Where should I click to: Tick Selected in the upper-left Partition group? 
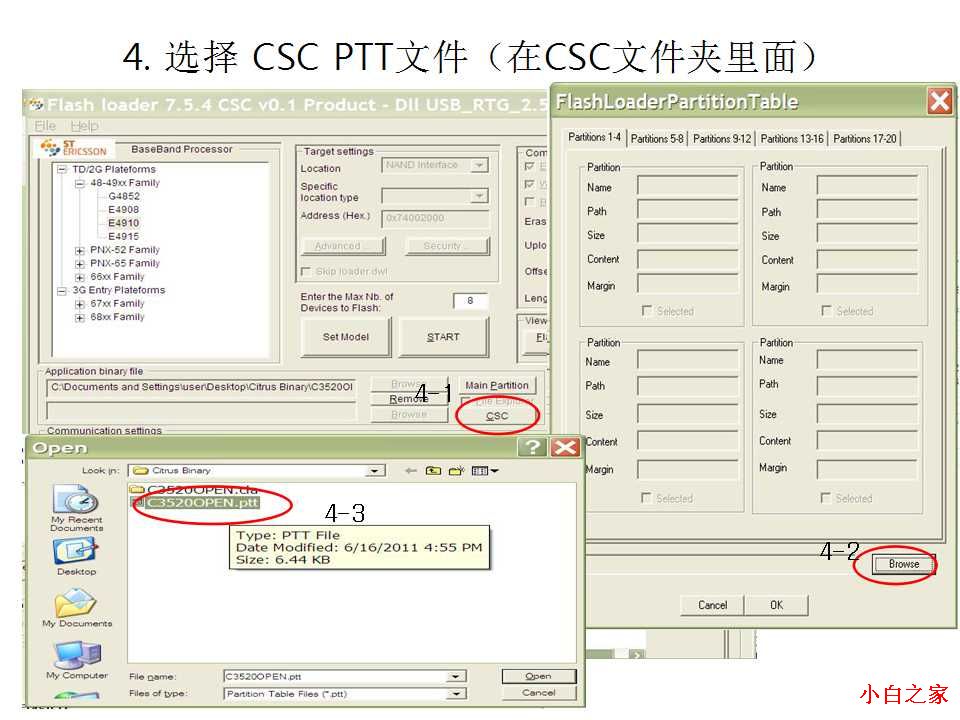647,310
